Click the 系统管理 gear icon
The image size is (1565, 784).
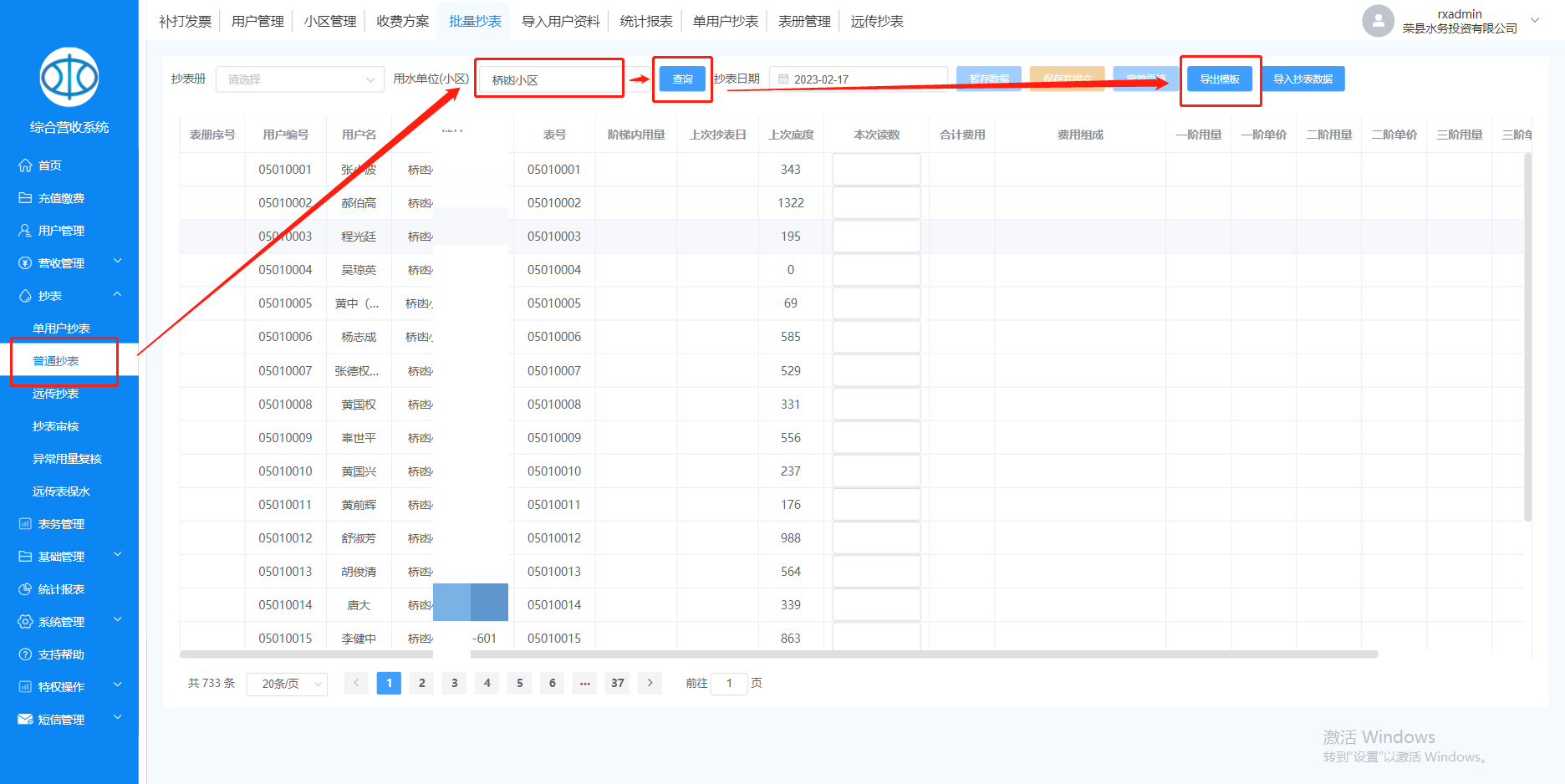pos(25,622)
